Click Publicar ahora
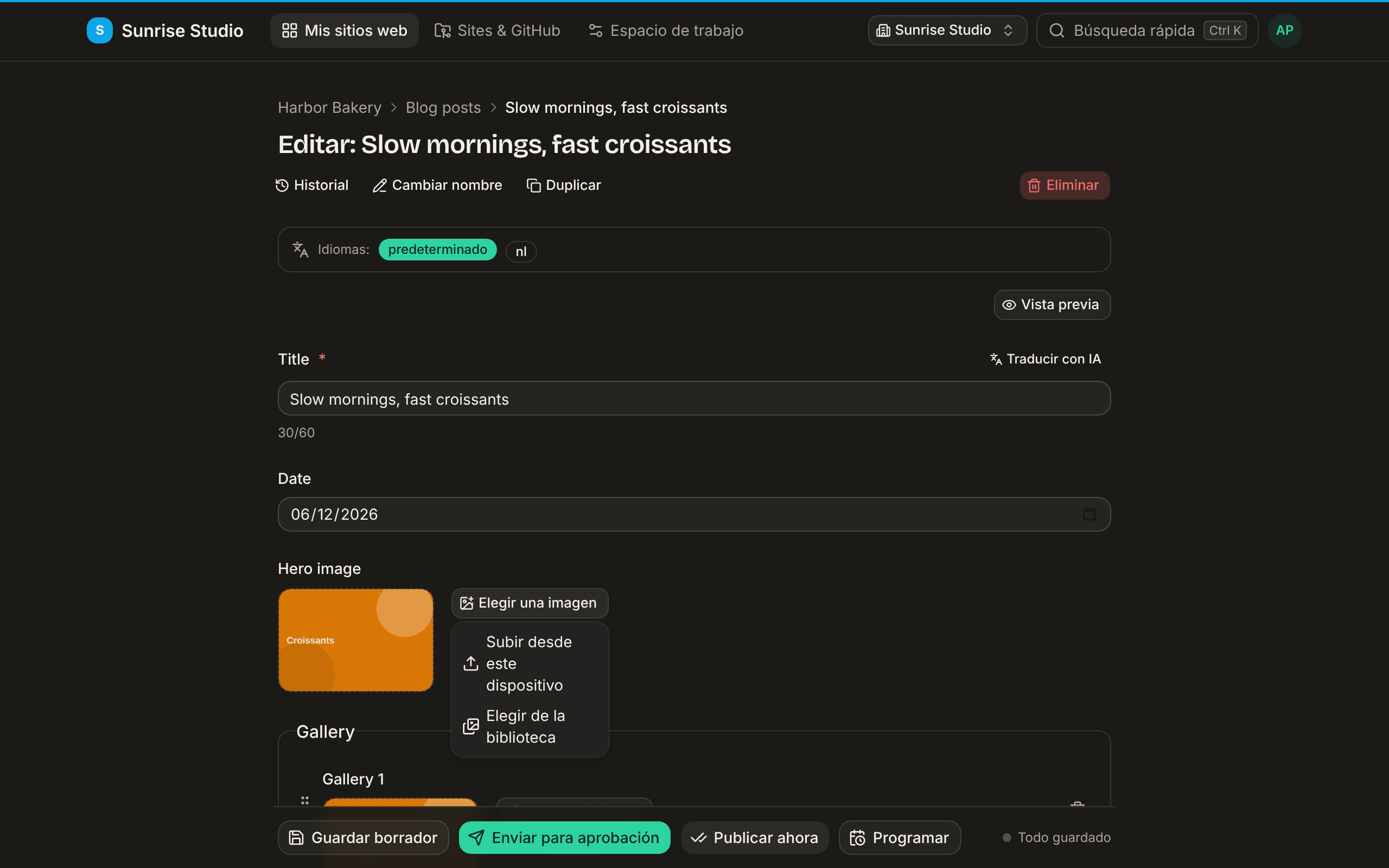1389x868 pixels. coord(755,838)
